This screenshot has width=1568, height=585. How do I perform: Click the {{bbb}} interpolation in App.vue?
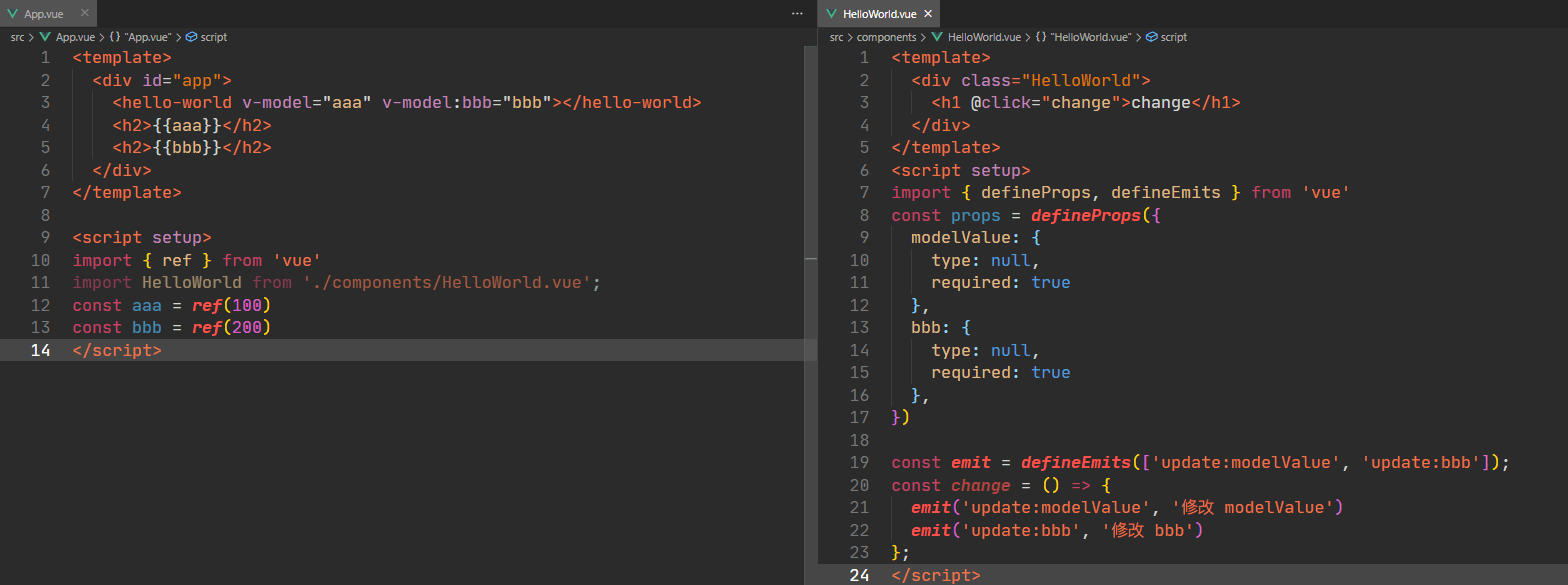[x=187, y=147]
